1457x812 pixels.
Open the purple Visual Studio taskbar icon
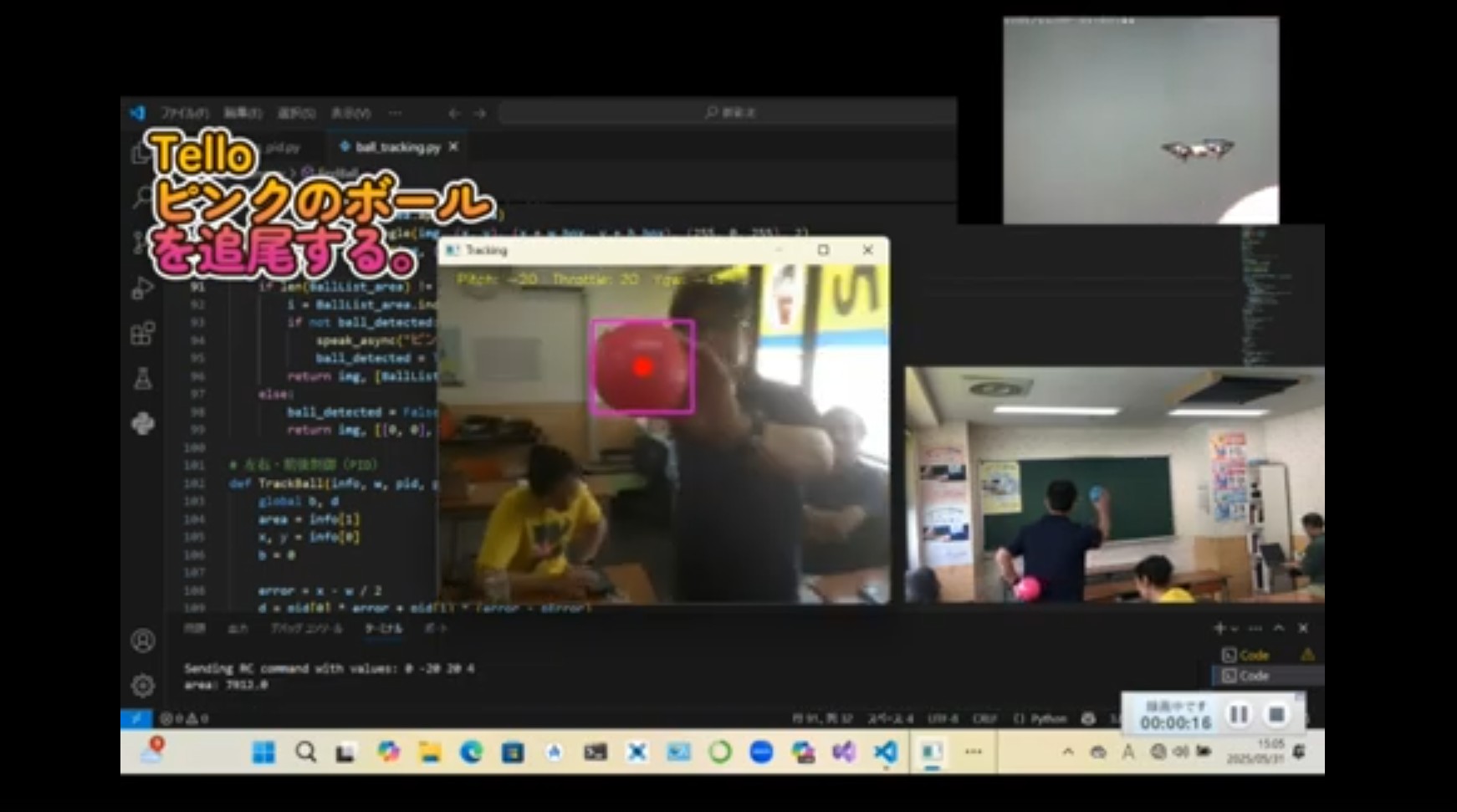pyautogui.click(x=844, y=753)
